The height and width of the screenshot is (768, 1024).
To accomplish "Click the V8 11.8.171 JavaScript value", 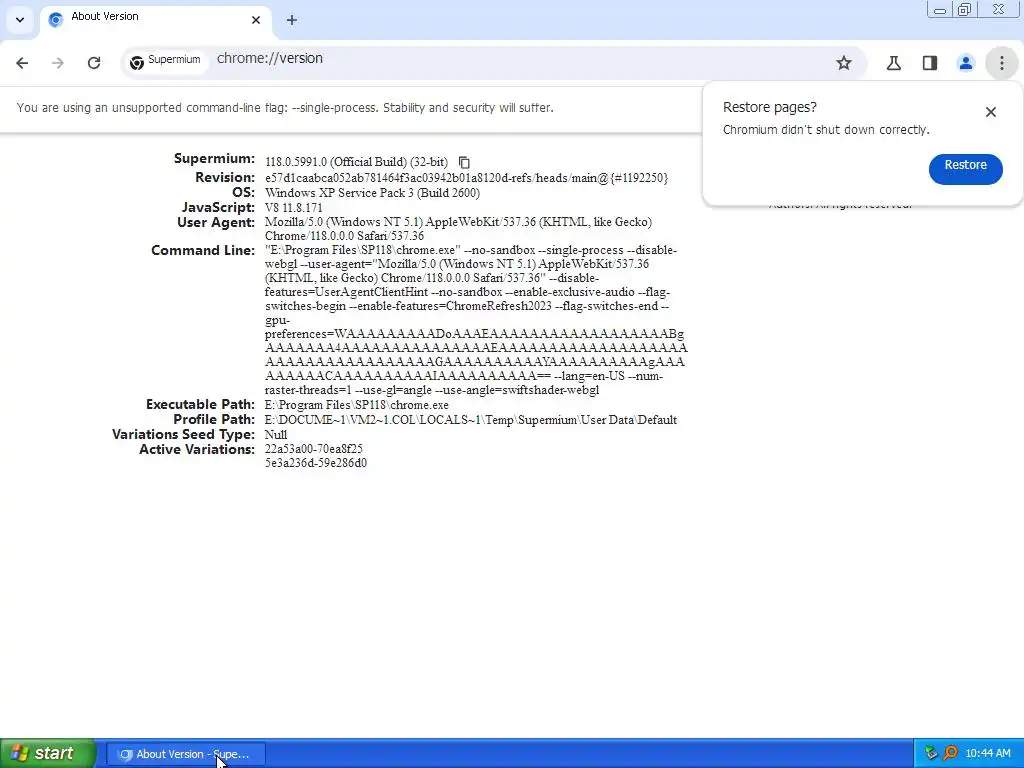I will (293, 208).
